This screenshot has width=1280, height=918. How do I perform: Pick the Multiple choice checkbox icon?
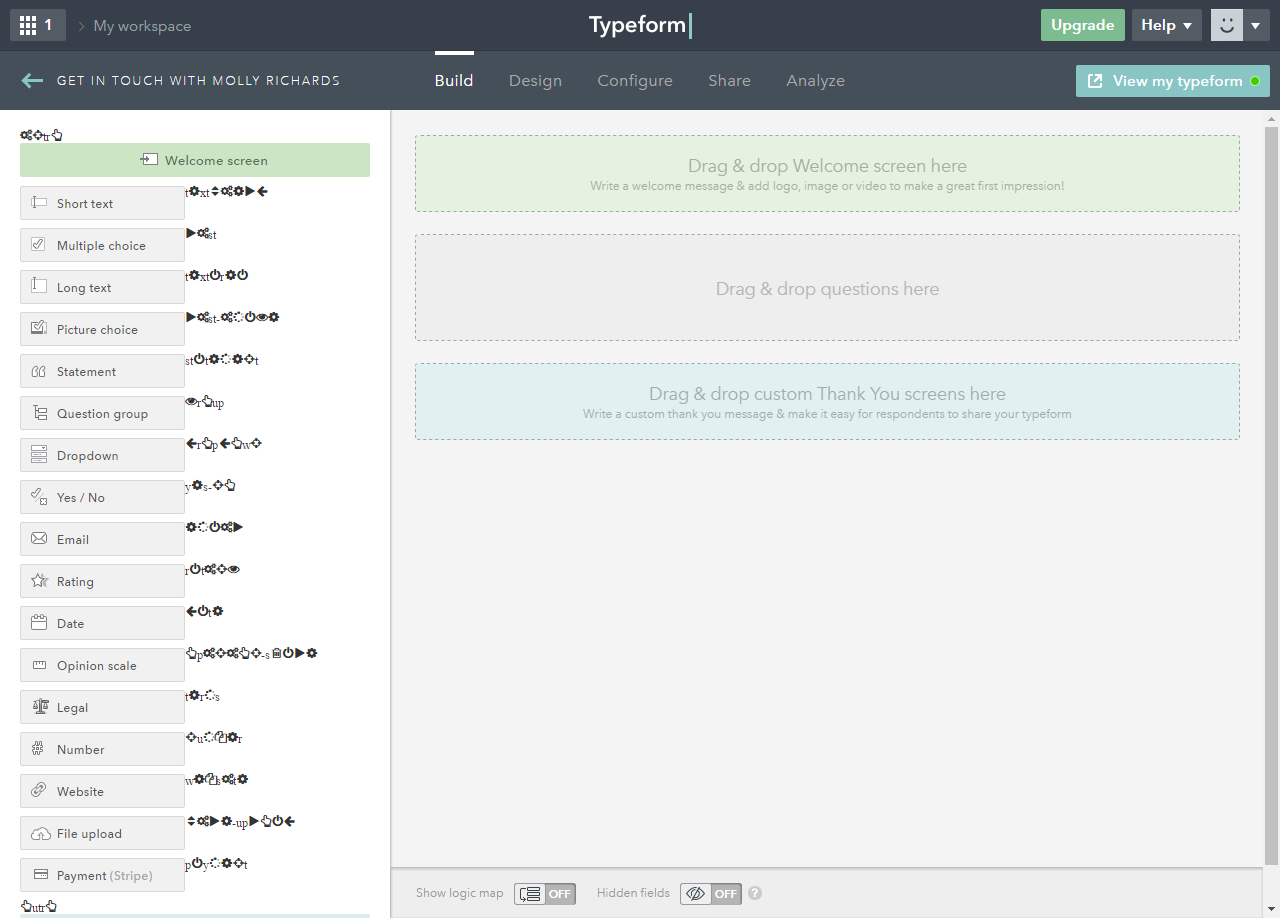pyautogui.click(x=39, y=245)
